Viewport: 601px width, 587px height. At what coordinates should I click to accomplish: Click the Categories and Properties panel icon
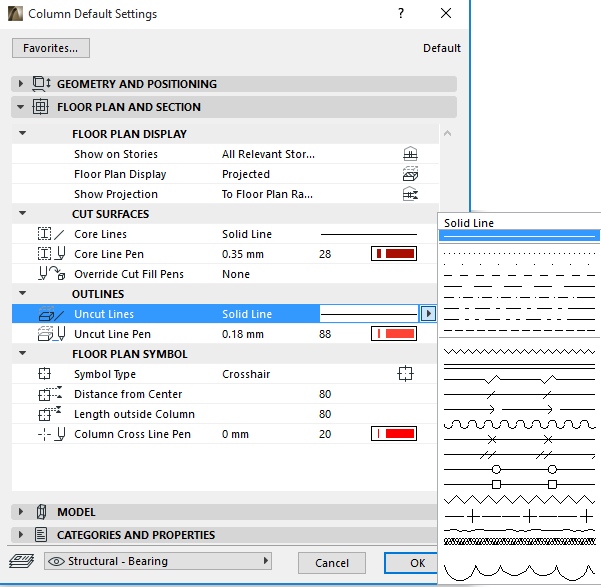click(x=41, y=534)
